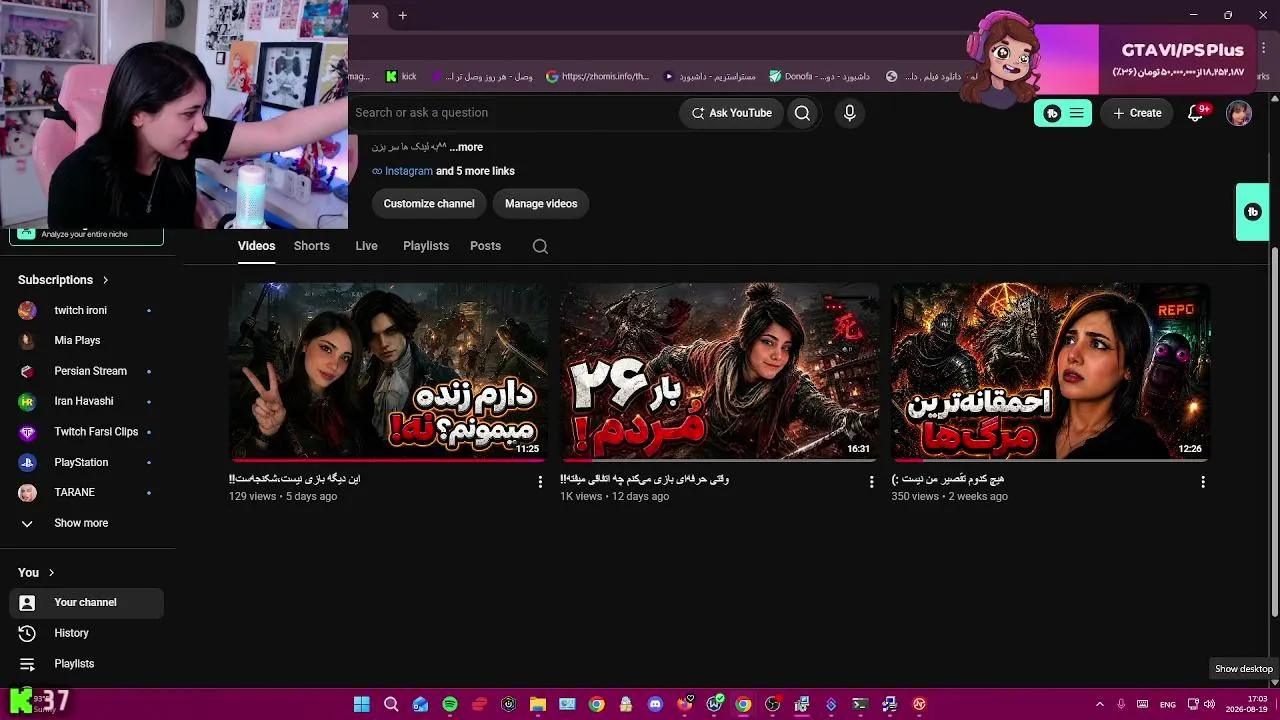Open the zhomis.info Google bookmark
This screenshot has width=1280, height=720.
click(597, 76)
